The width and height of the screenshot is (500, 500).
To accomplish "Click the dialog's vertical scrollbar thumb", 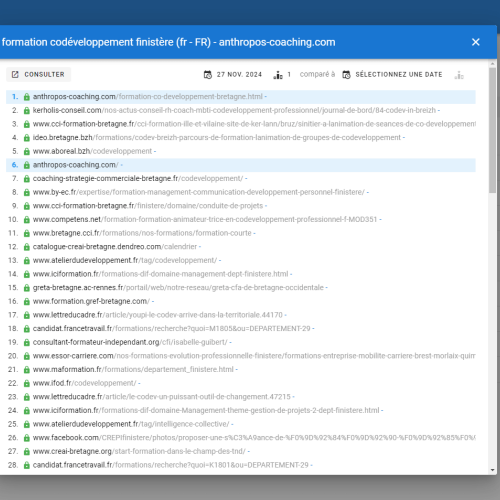I will pyautogui.click(x=493, y=130).
